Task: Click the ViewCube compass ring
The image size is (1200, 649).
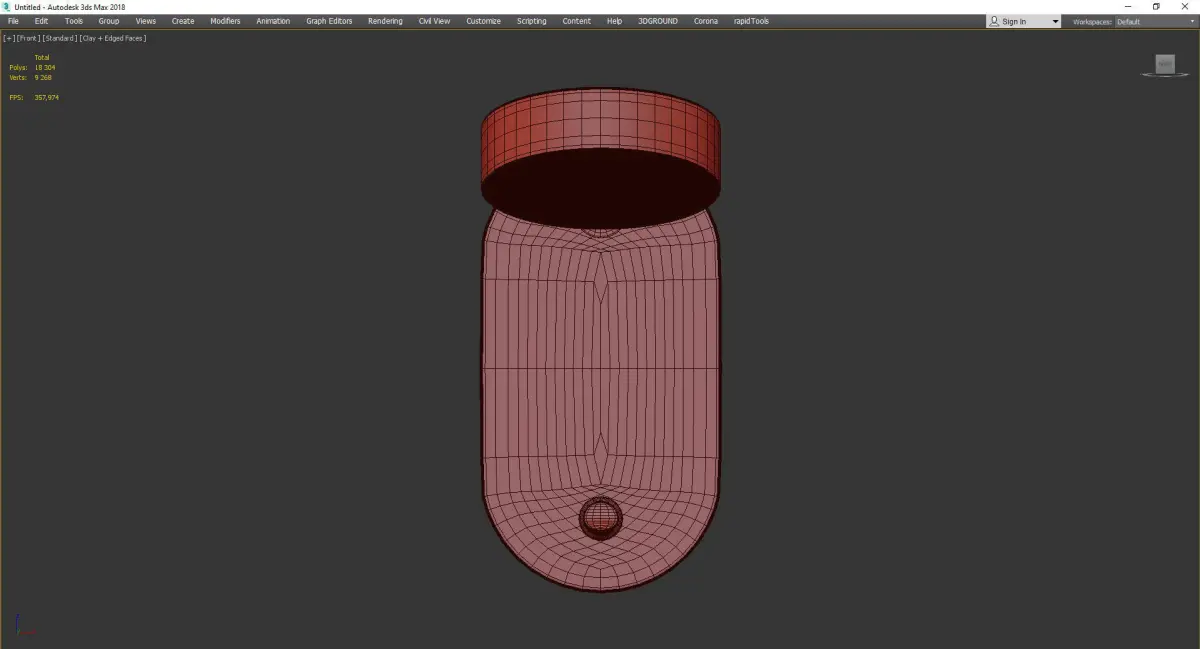Action: click(1165, 75)
